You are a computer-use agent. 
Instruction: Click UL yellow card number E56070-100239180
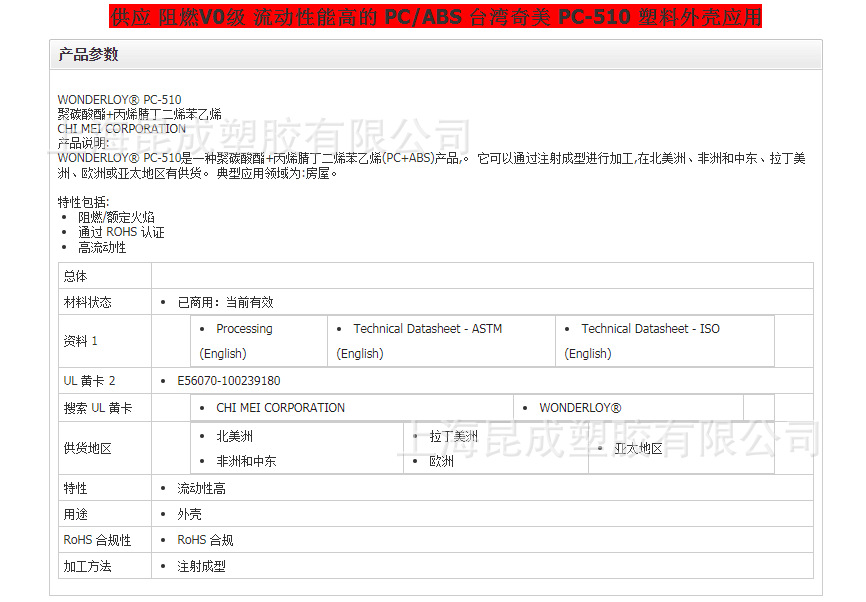[x=228, y=381]
